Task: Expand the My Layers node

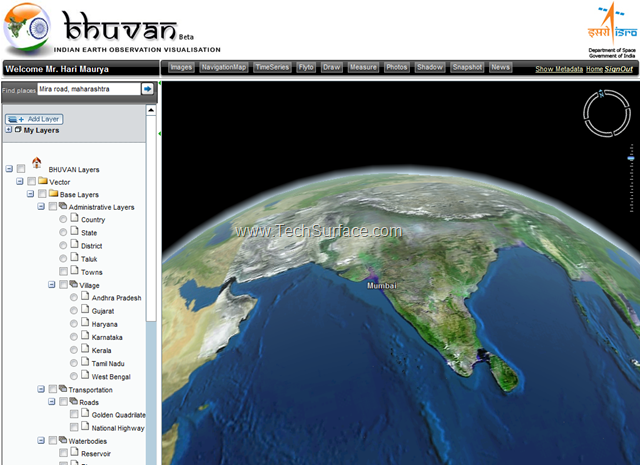Action: coord(9,130)
